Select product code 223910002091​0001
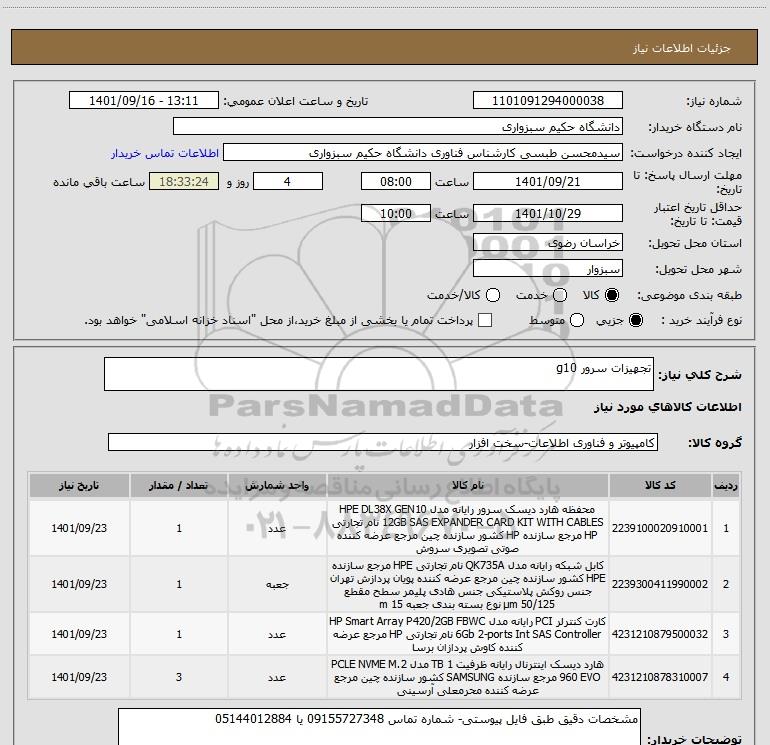The width and height of the screenshot is (770, 745). [660, 528]
